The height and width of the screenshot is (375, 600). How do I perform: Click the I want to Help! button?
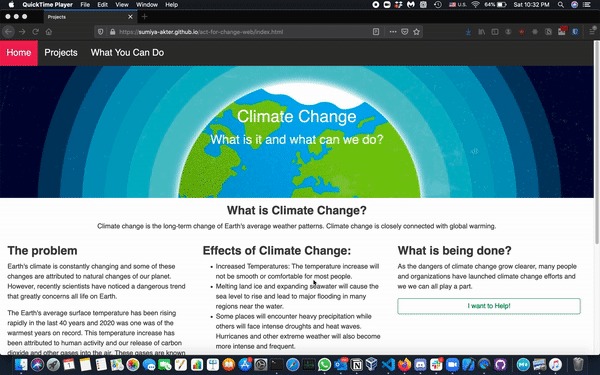coord(489,306)
